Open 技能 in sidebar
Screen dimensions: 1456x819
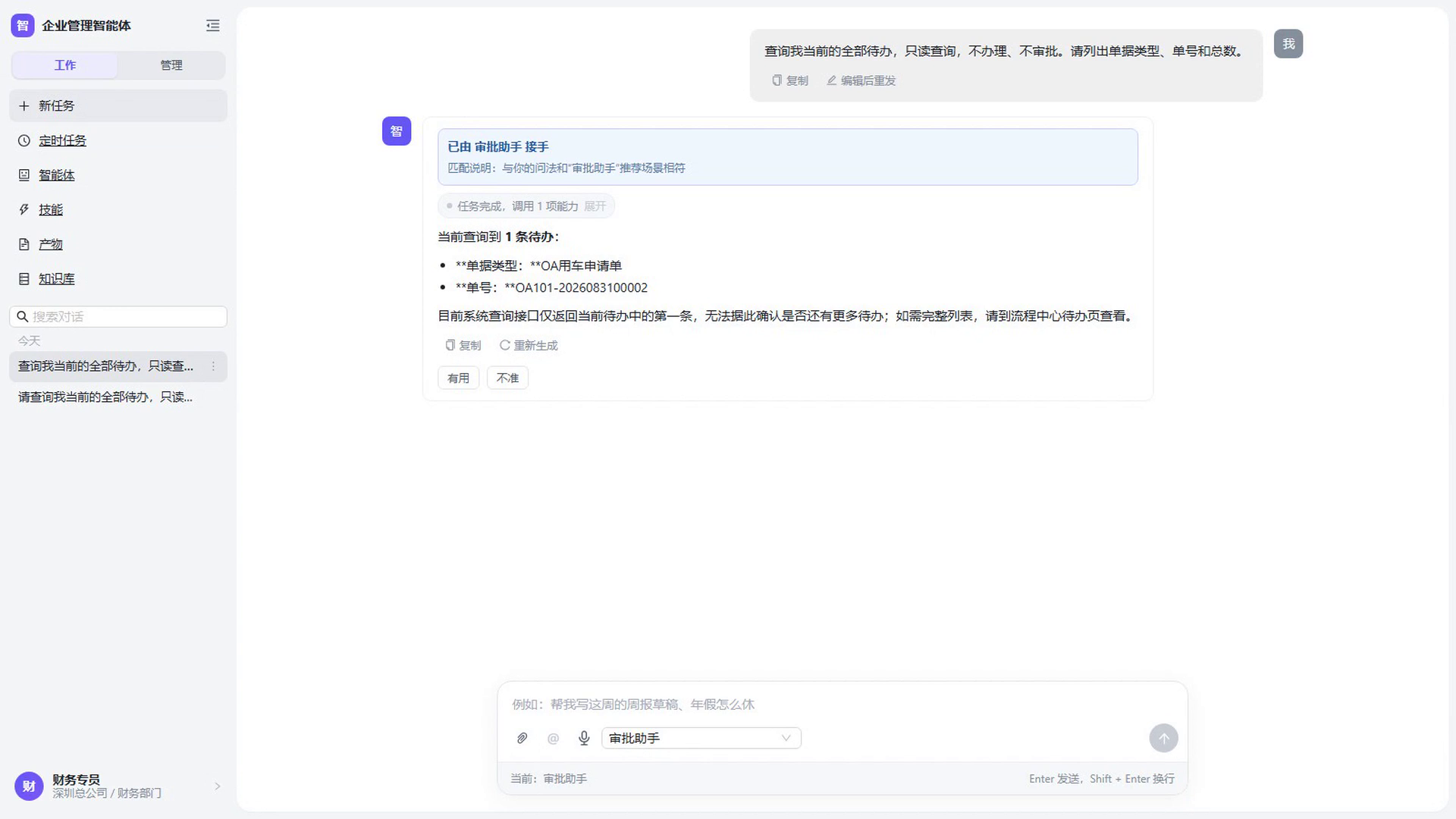click(51, 210)
